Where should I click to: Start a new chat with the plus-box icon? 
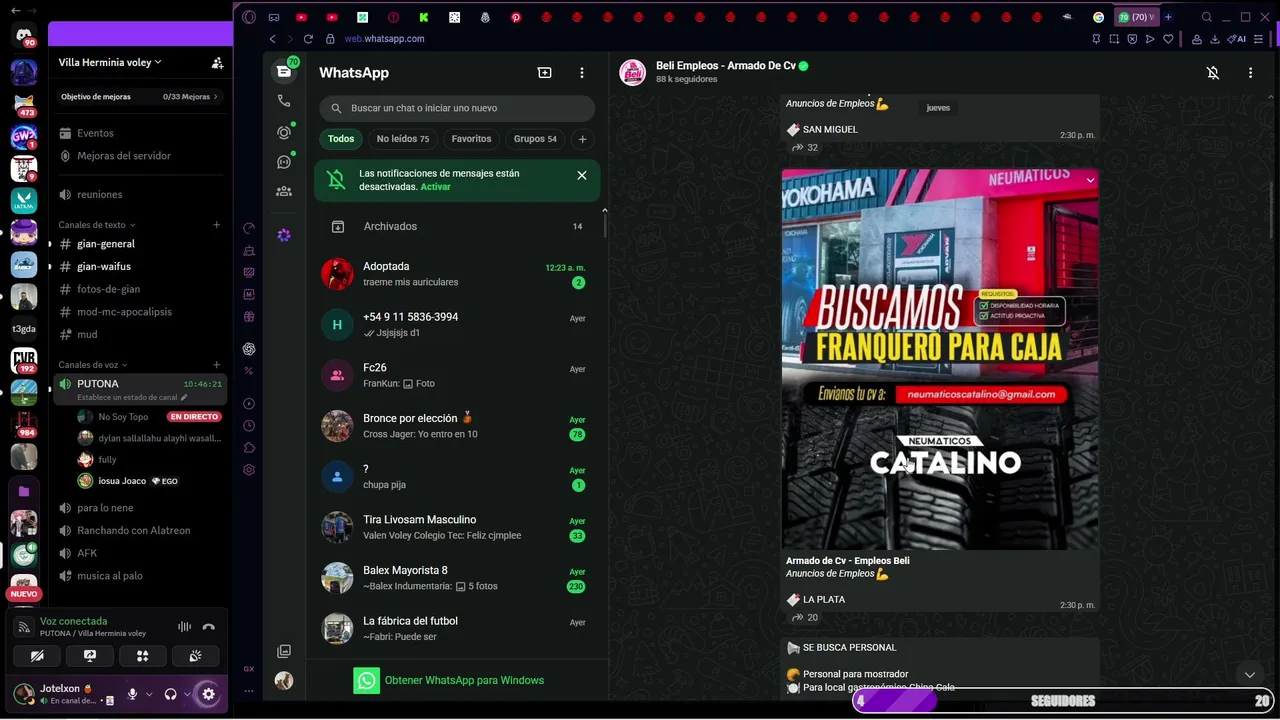tap(544, 73)
